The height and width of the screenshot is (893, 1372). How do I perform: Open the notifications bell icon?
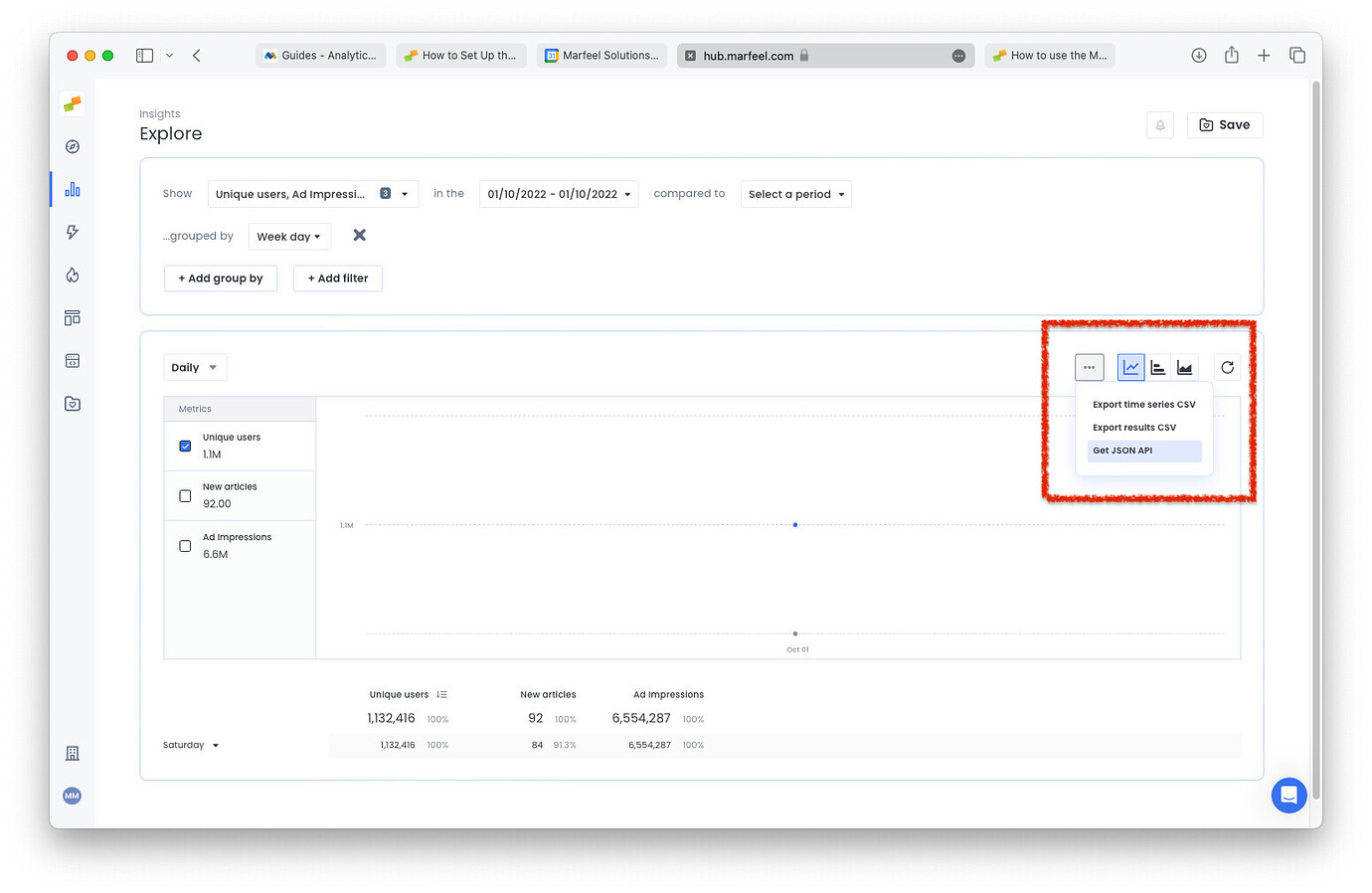click(x=1159, y=124)
